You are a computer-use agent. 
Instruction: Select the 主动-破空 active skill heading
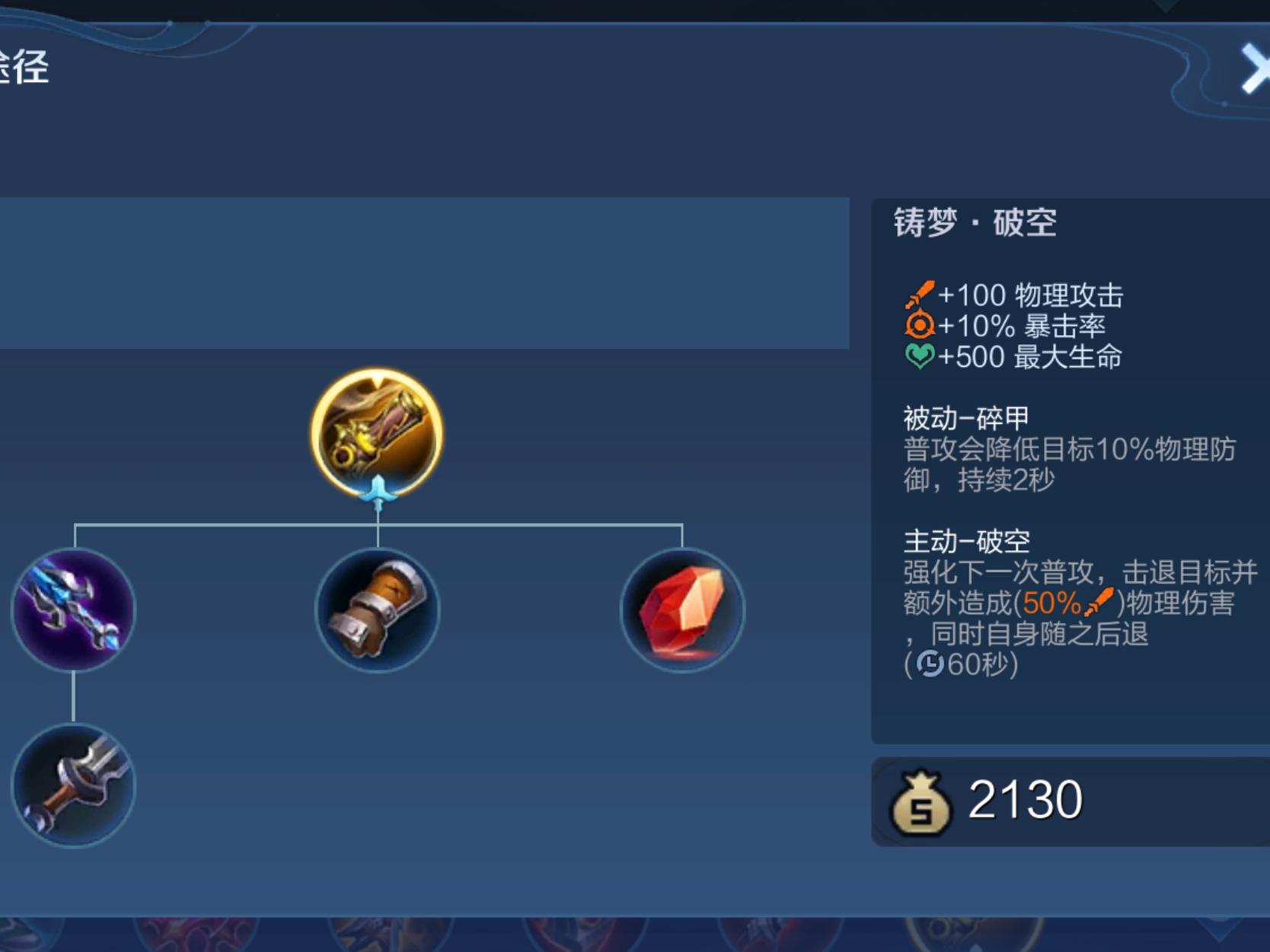[966, 541]
